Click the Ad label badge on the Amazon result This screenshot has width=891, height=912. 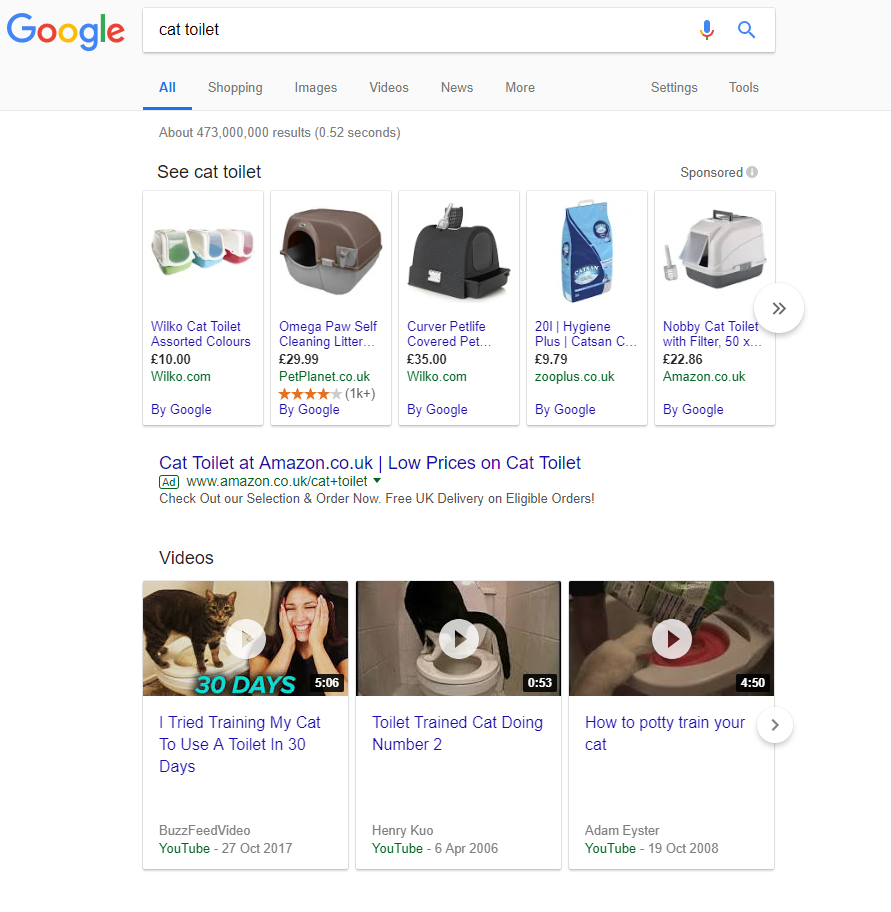(x=169, y=481)
